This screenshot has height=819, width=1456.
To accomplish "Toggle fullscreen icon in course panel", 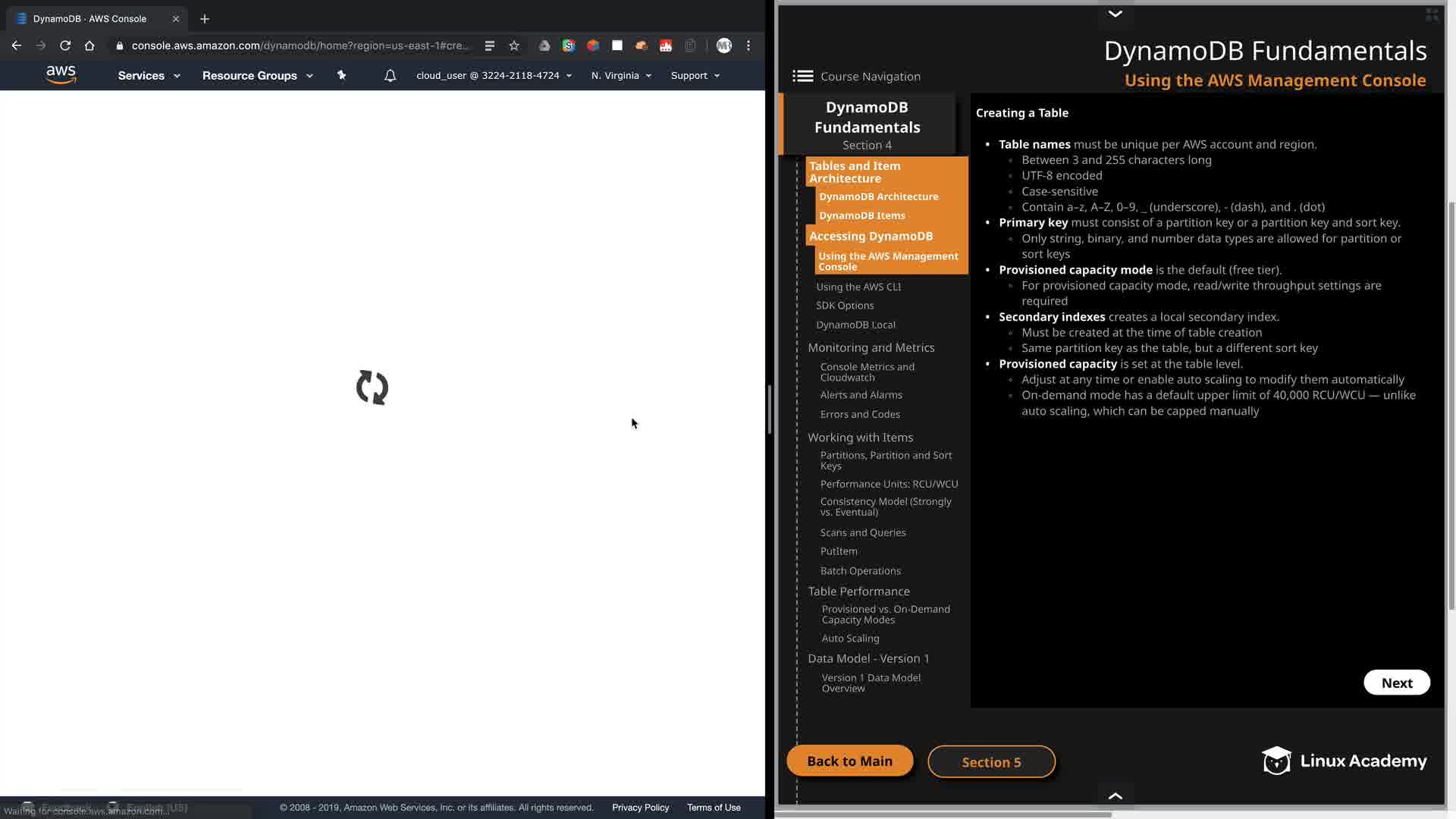I will [1432, 14].
